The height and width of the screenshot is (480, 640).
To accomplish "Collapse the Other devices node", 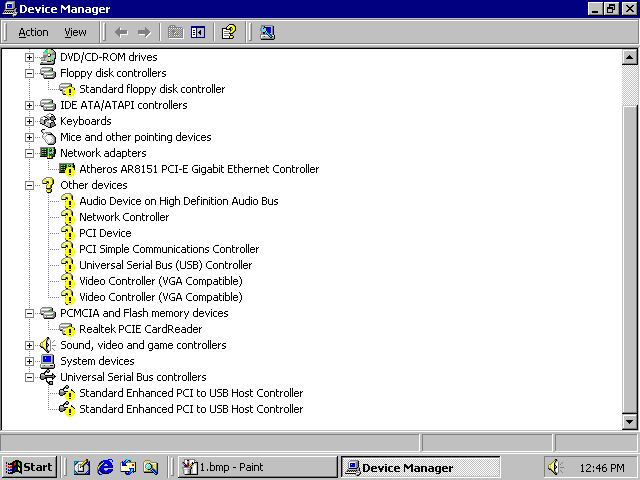I will [x=29, y=185].
